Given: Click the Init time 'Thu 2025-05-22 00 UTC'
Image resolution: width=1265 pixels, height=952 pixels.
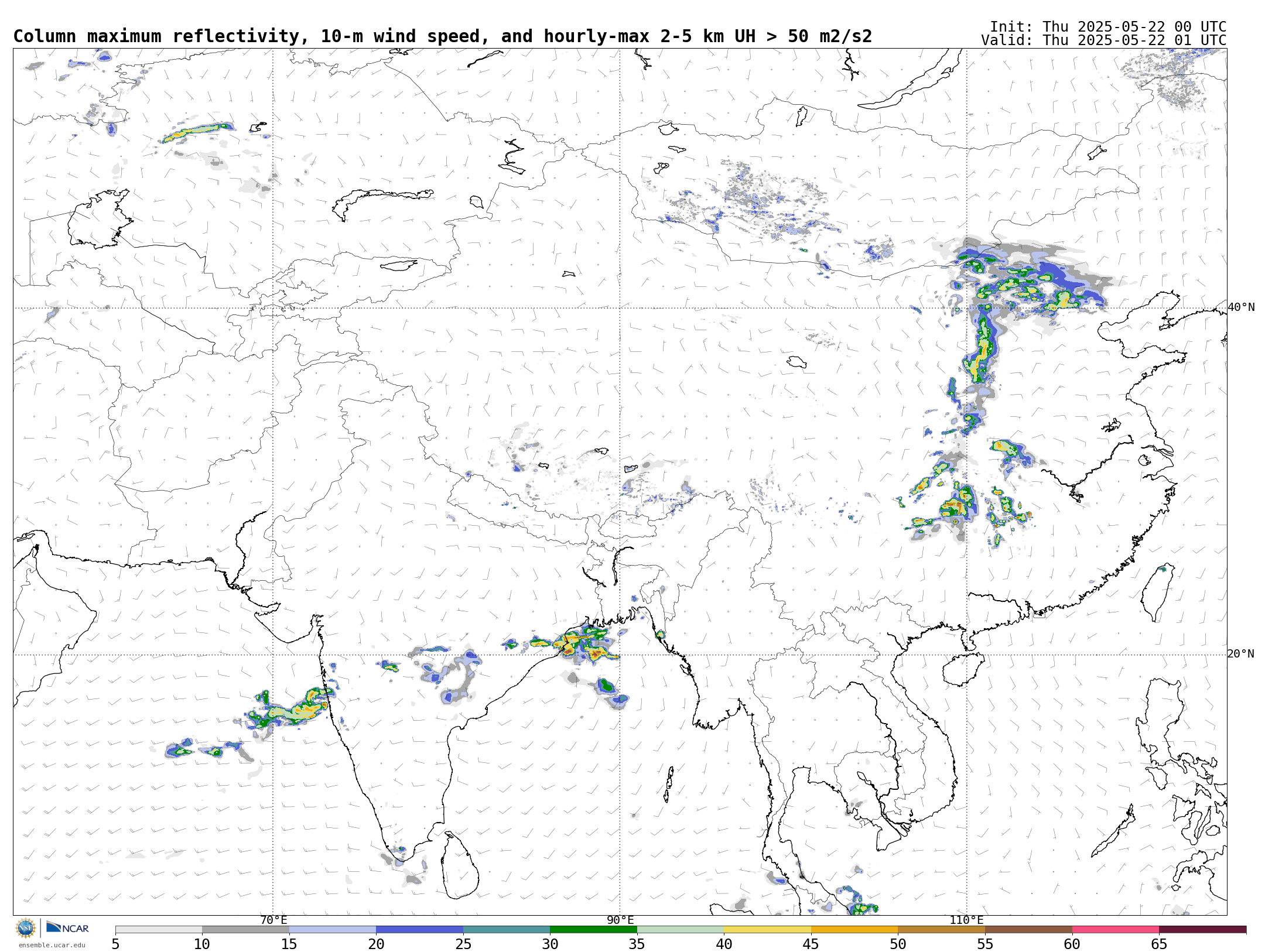Looking at the screenshot, I should click(x=1134, y=27).
